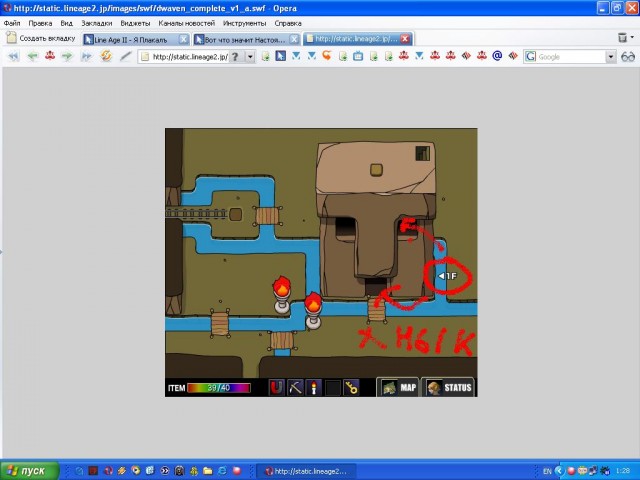The width and height of the screenshot is (640, 480).
Task: Click the right flaming torch in game
Action: pos(313,310)
